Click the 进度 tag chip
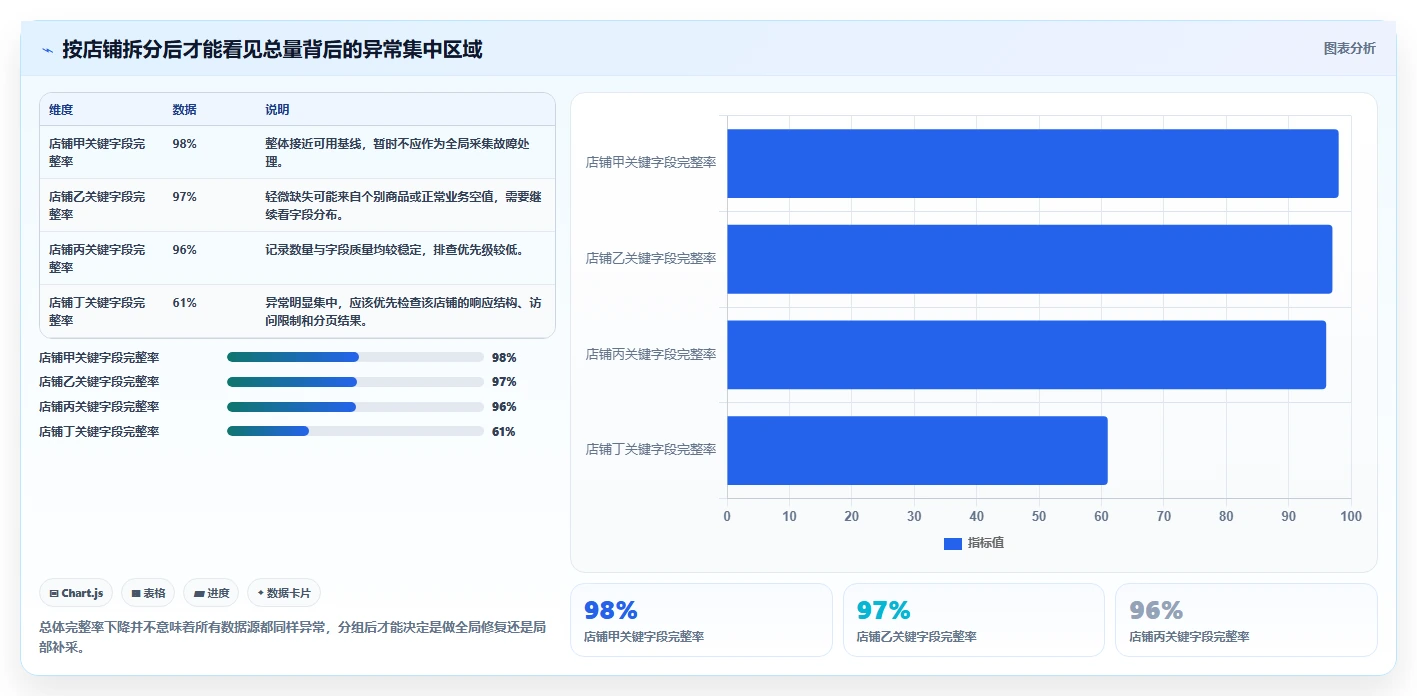Viewport: 1417px width, 696px height. (211, 593)
